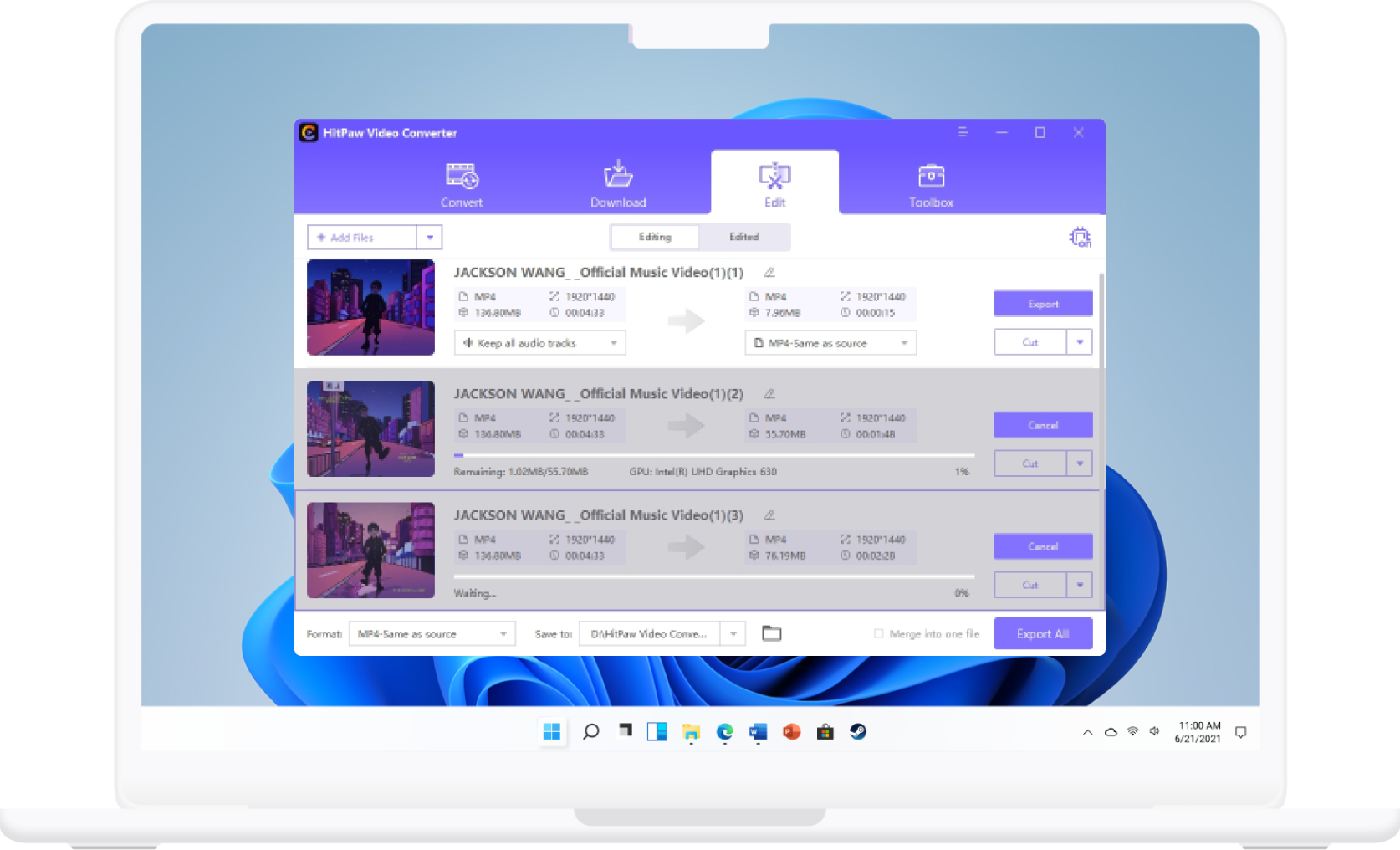This screenshot has width=1400, height=850.
Task: Click rename pencil icon for third video
Action: [769, 515]
